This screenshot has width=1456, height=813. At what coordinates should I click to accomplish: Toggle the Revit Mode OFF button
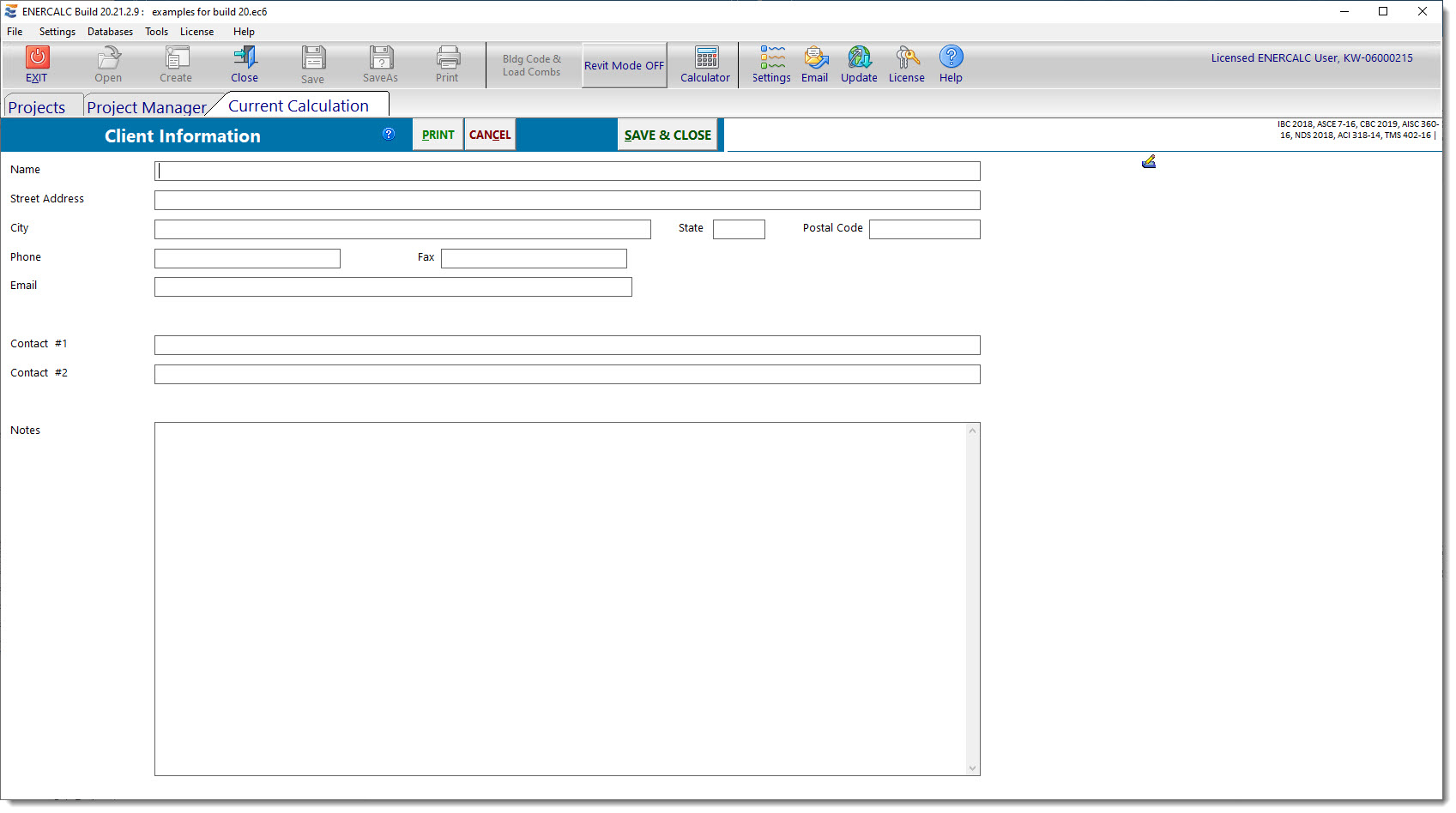pos(624,65)
